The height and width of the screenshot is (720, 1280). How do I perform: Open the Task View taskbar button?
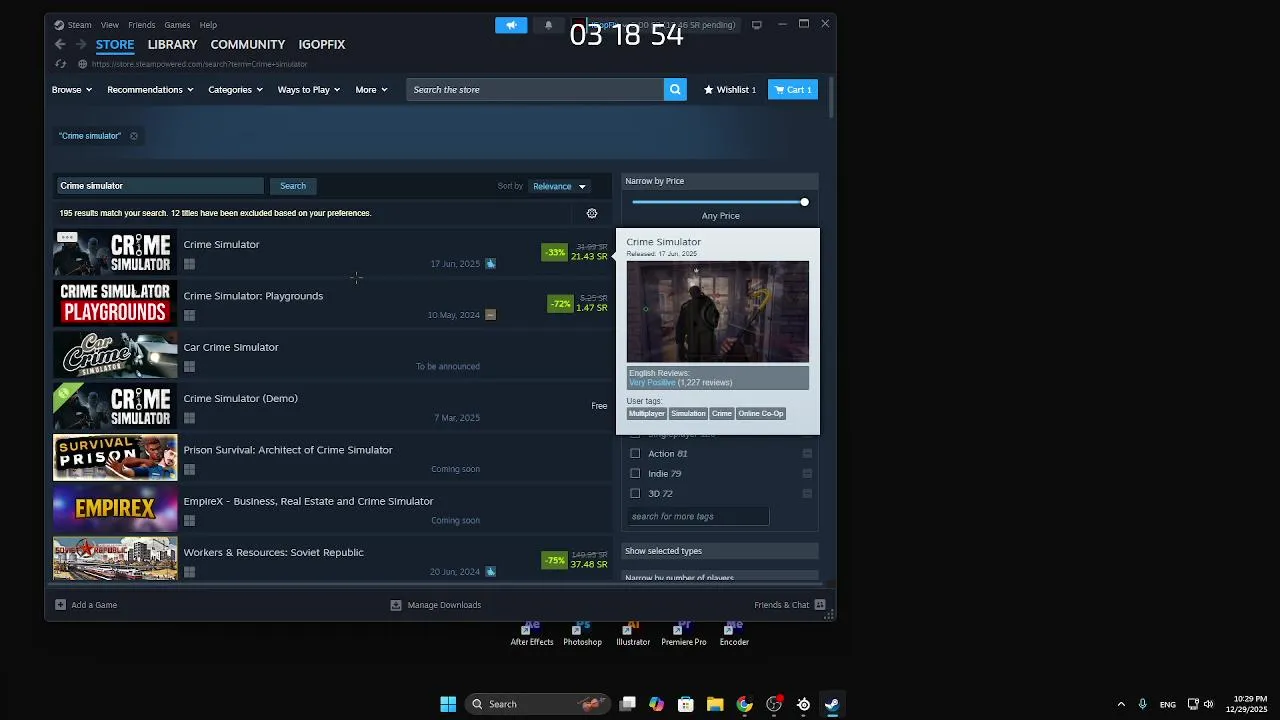pos(627,704)
